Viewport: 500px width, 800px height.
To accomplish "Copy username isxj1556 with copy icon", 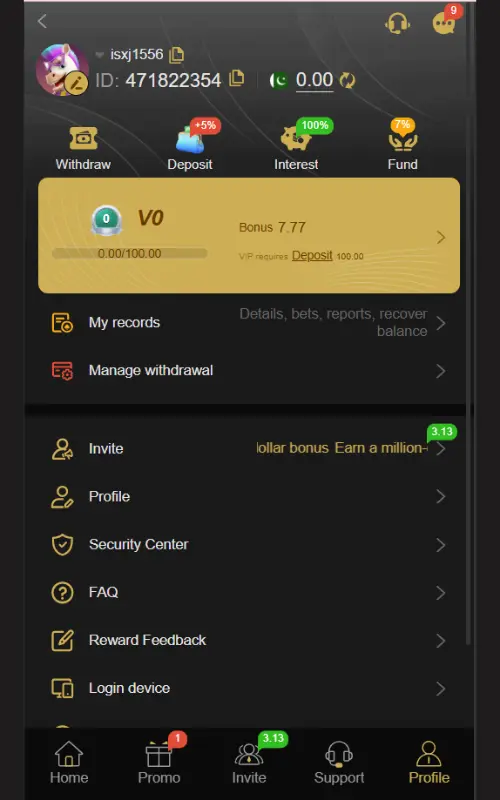I will tap(177, 55).
